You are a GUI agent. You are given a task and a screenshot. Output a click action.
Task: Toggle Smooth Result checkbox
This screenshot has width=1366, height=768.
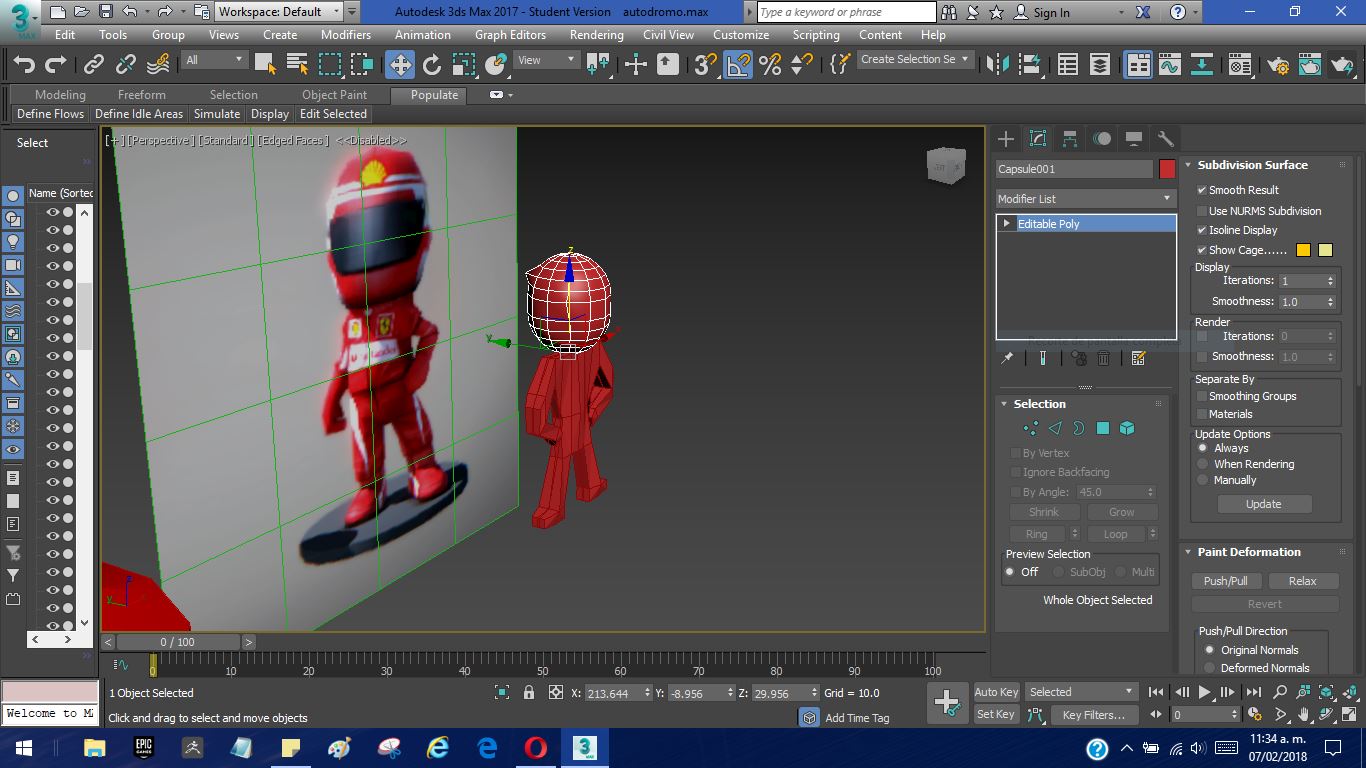click(1202, 190)
